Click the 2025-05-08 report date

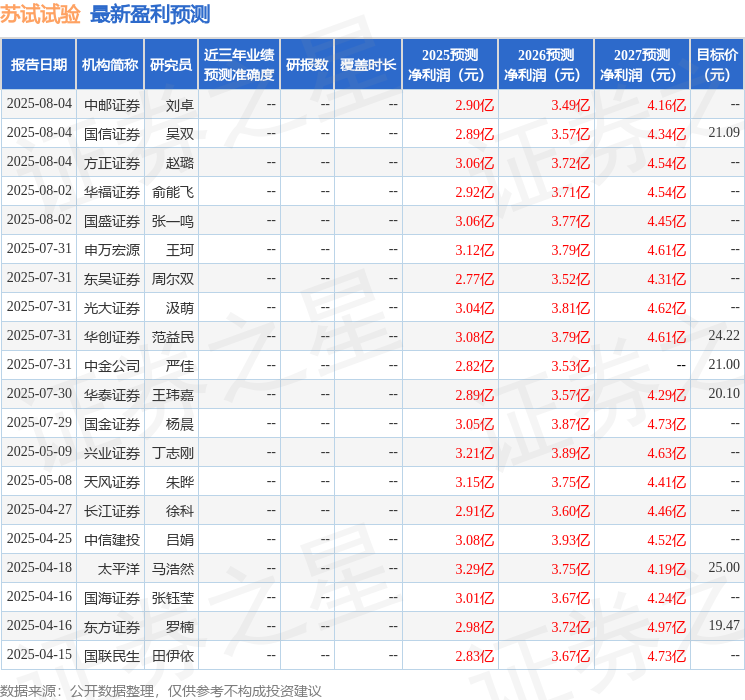39,480
